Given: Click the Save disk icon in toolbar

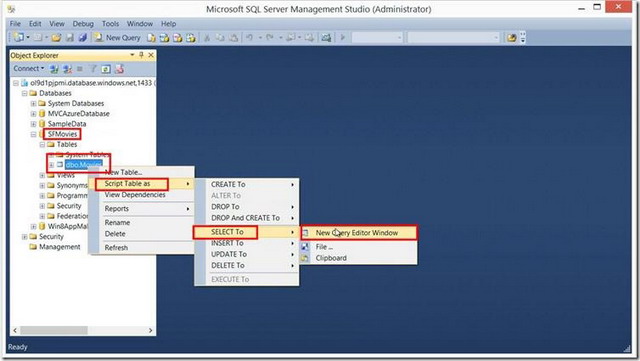Looking at the screenshot, I should coord(70,38).
